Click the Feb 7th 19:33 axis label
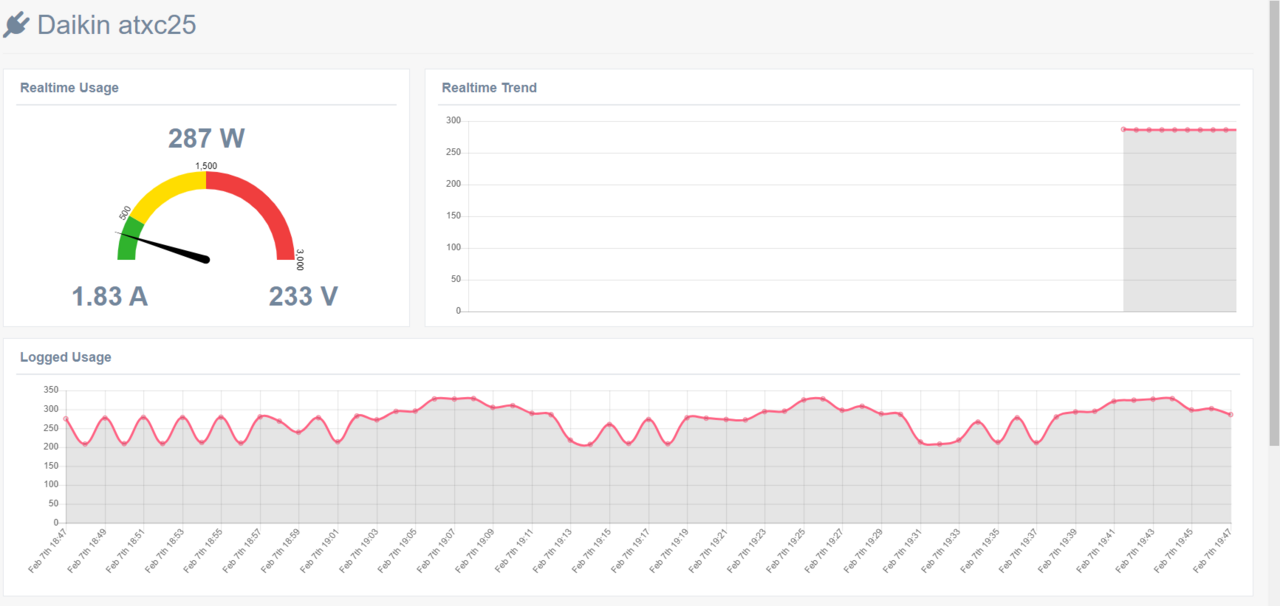Screen dimensions: 1280x606 (942, 551)
